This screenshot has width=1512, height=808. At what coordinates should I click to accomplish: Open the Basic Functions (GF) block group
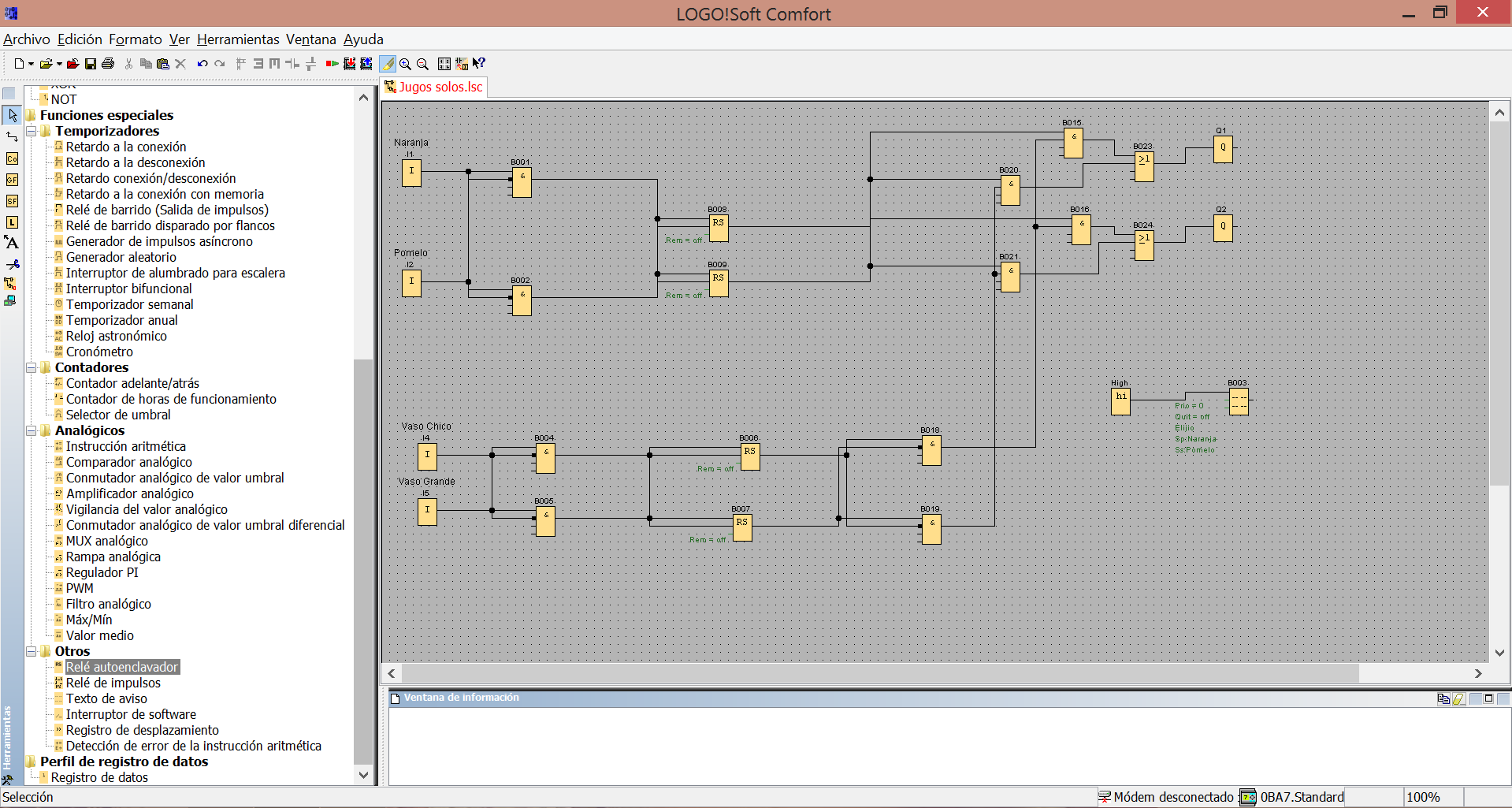coord(12,180)
